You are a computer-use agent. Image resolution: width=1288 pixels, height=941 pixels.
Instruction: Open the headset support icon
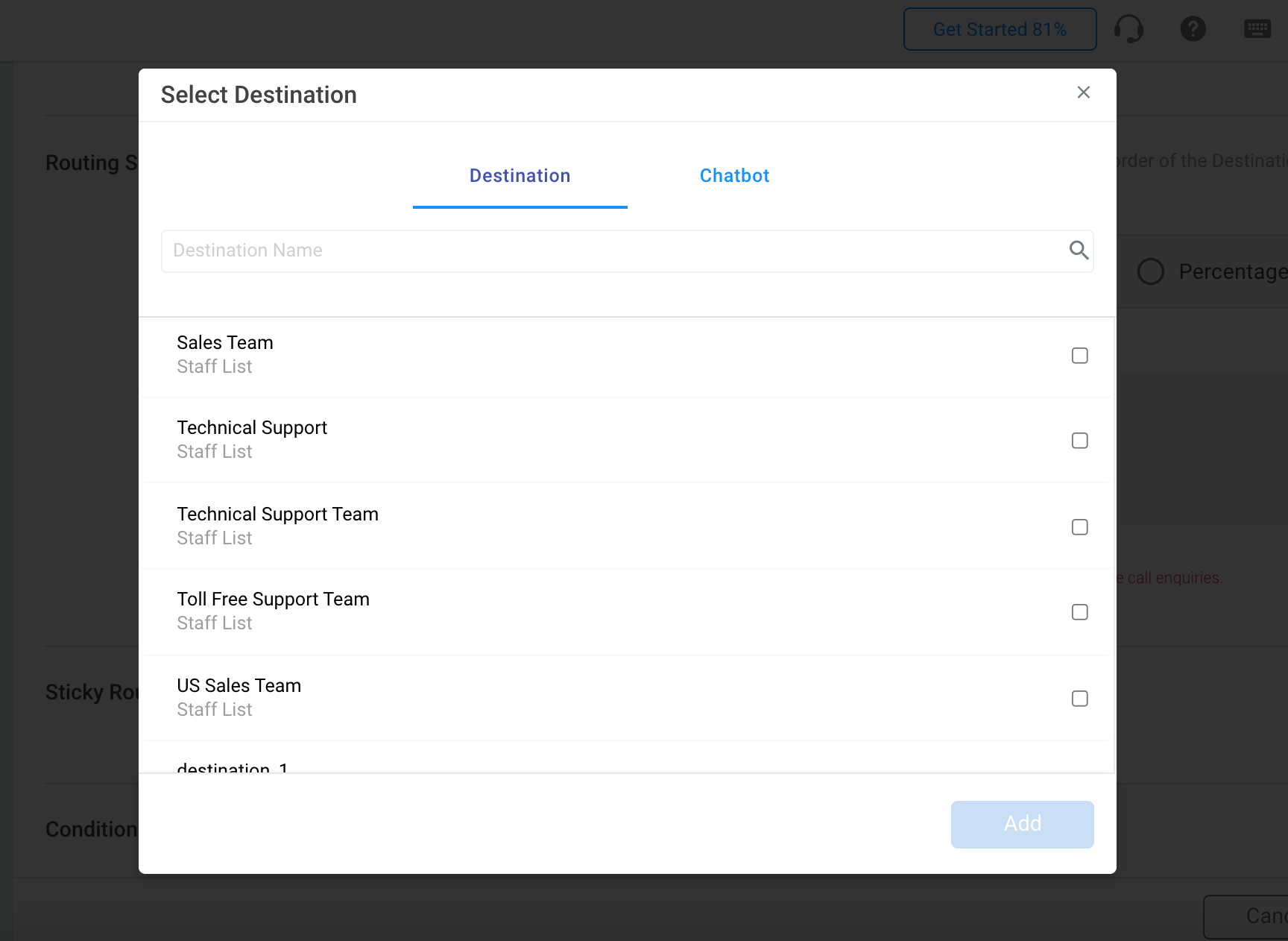1128,29
